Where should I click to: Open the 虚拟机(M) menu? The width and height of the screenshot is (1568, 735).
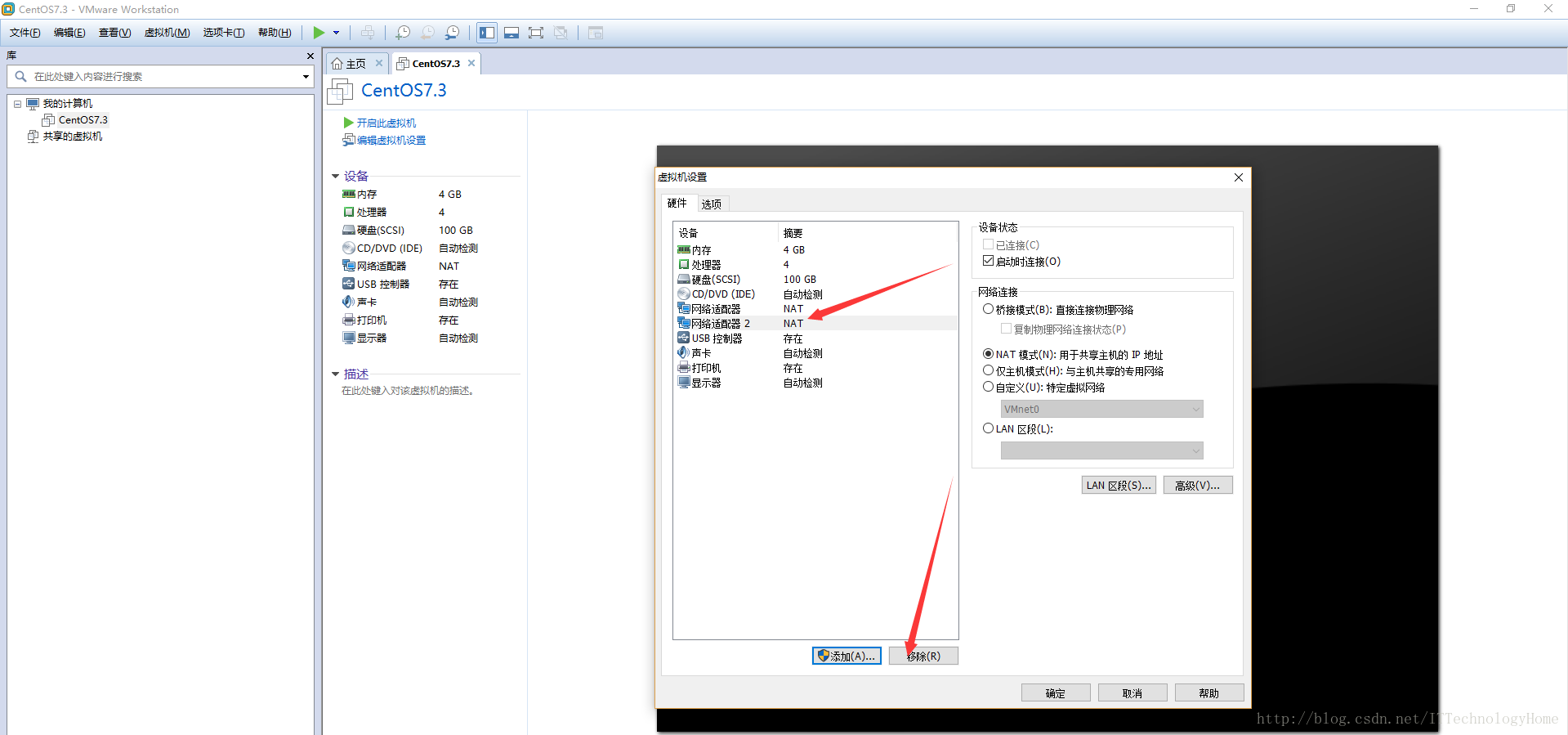[167, 33]
